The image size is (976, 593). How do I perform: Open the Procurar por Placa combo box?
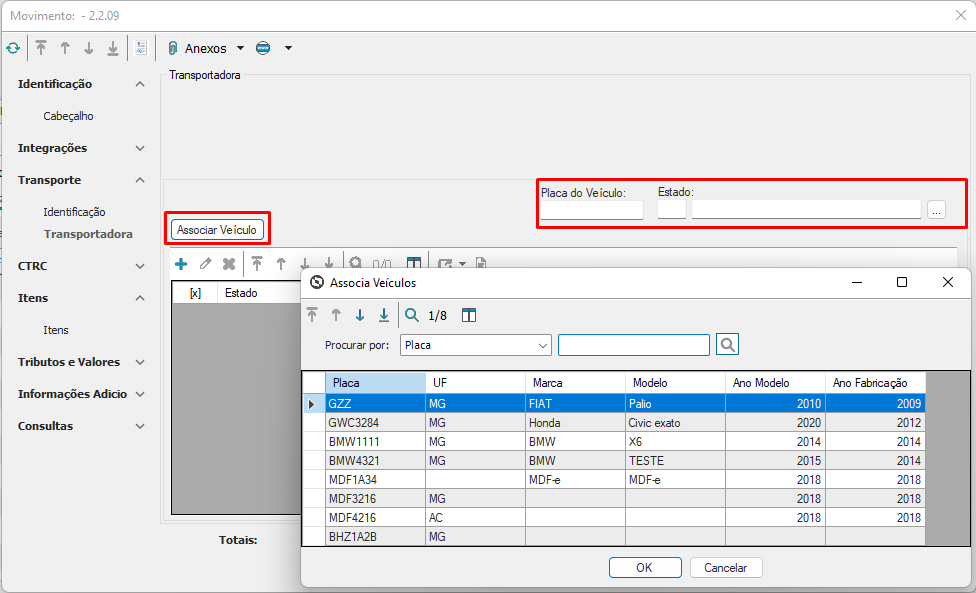click(476, 345)
